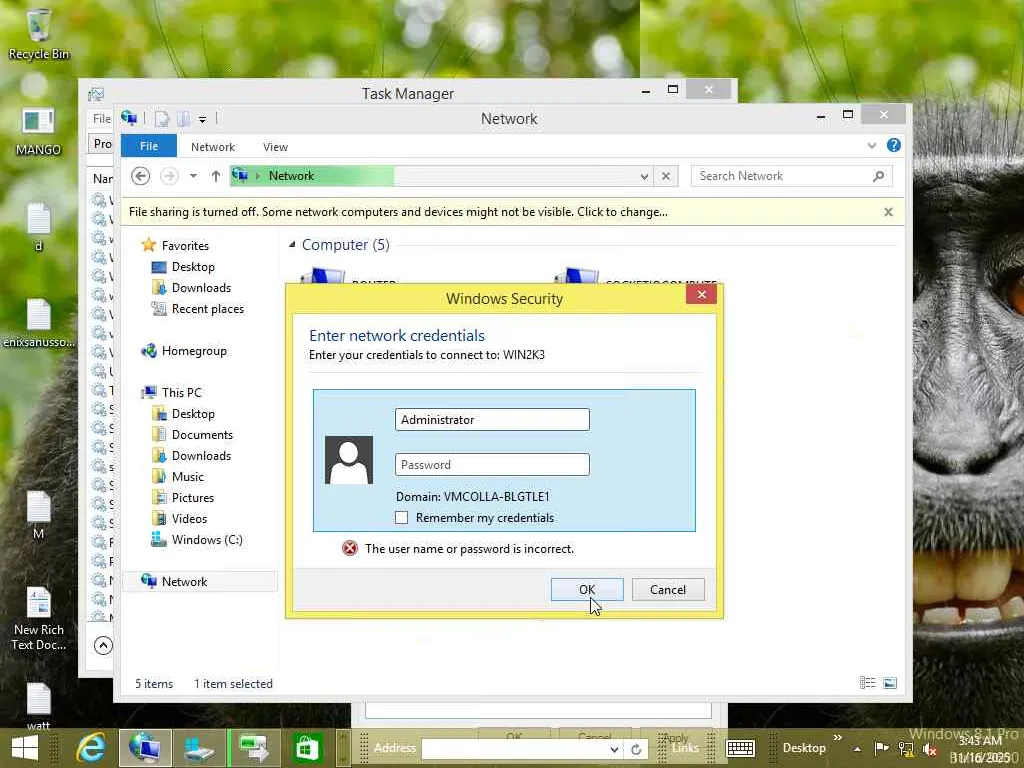1024x768 pixels.
Task: Click Fewer details arrow in Task Manager
Action: (x=103, y=646)
